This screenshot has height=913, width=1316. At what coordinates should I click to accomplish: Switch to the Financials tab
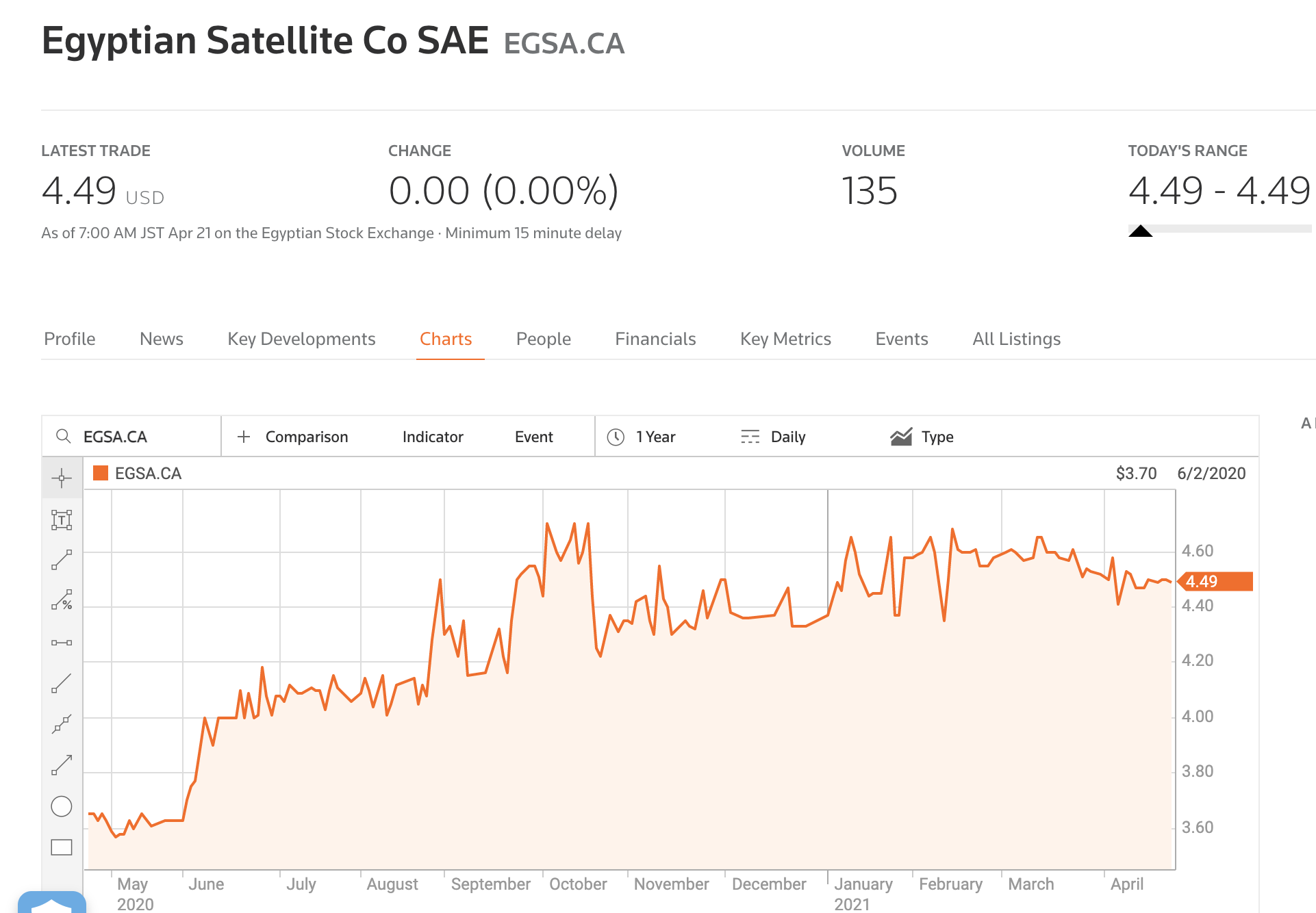(655, 339)
